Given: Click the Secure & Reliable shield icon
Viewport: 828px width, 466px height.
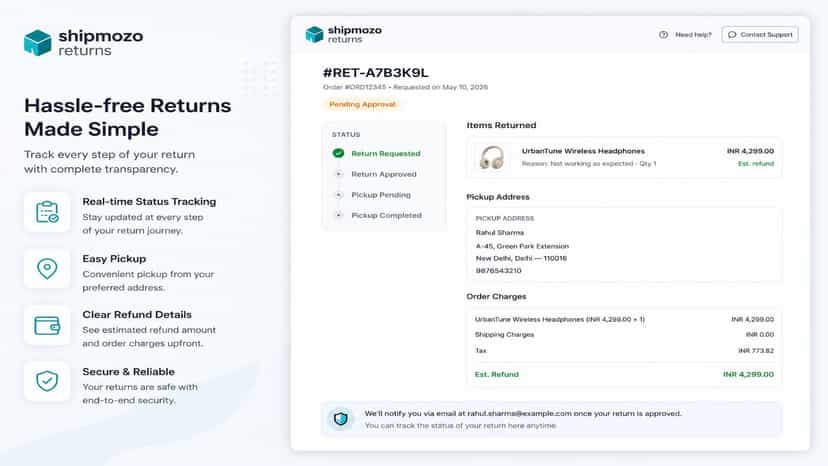Looking at the screenshot, I should [x=47, y=381].
